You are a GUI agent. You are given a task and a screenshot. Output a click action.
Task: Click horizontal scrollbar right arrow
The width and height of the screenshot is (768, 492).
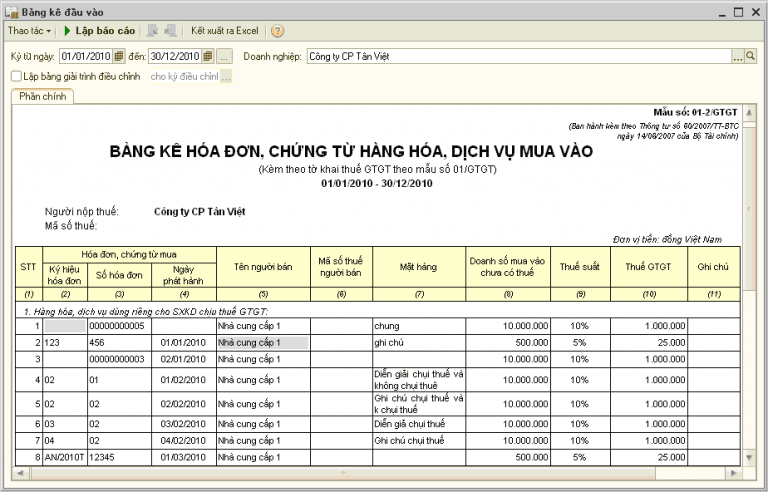(733, 473)
